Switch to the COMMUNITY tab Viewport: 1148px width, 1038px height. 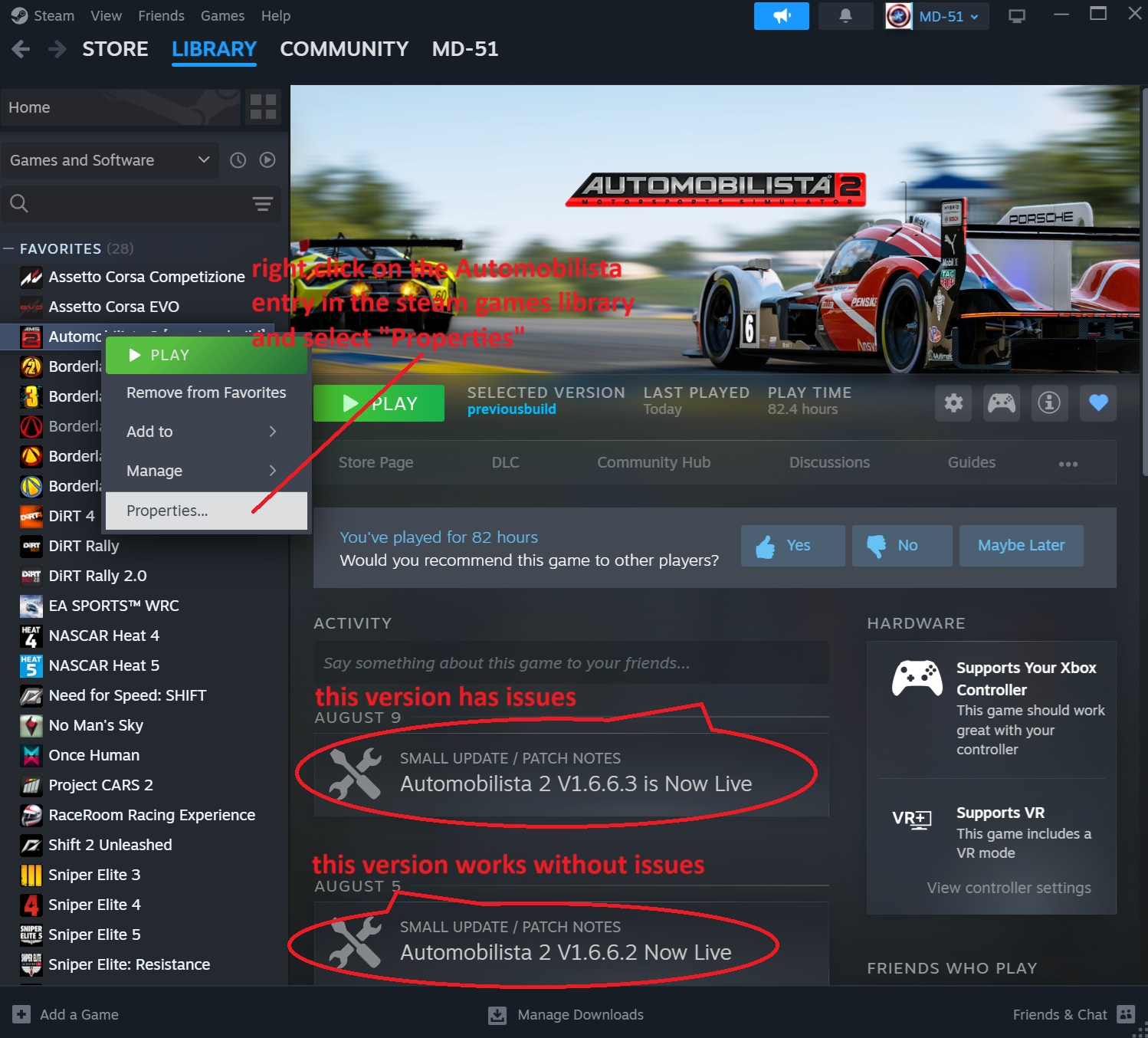344,49
